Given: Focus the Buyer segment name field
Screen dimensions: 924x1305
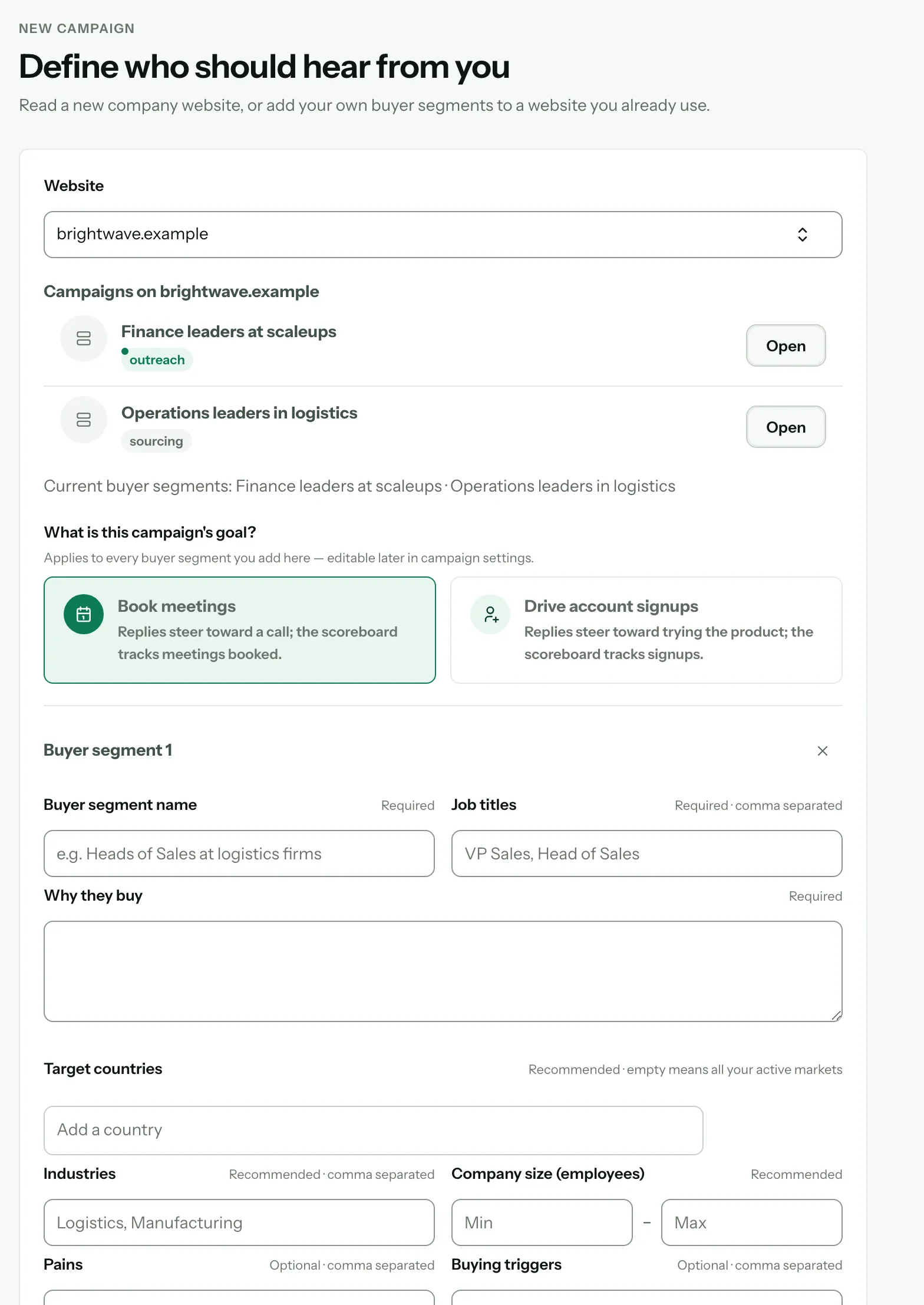Looking at the screenshot, I should pyautogui.click(x=239, y=853).
